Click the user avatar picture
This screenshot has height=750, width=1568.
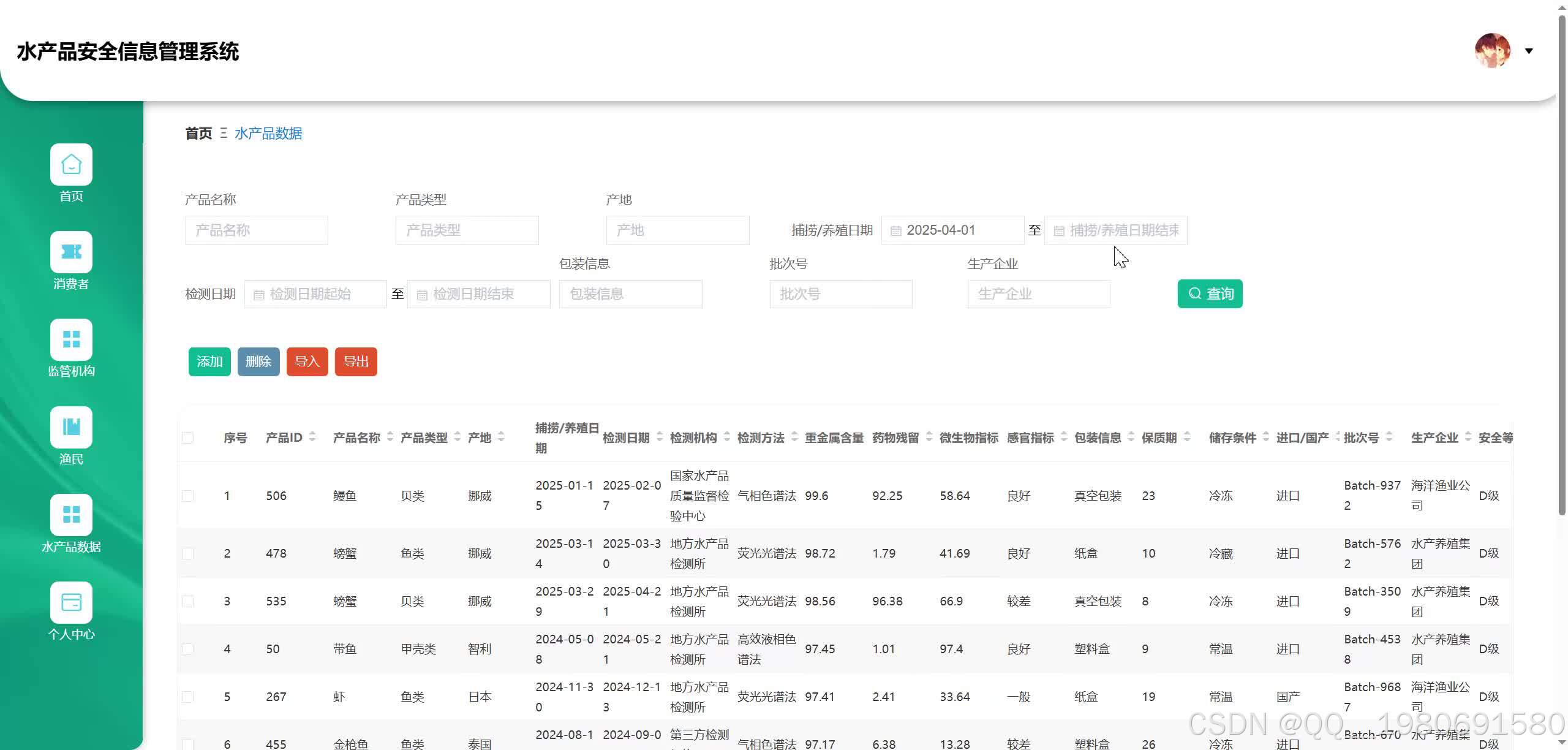click(1492, 51)
